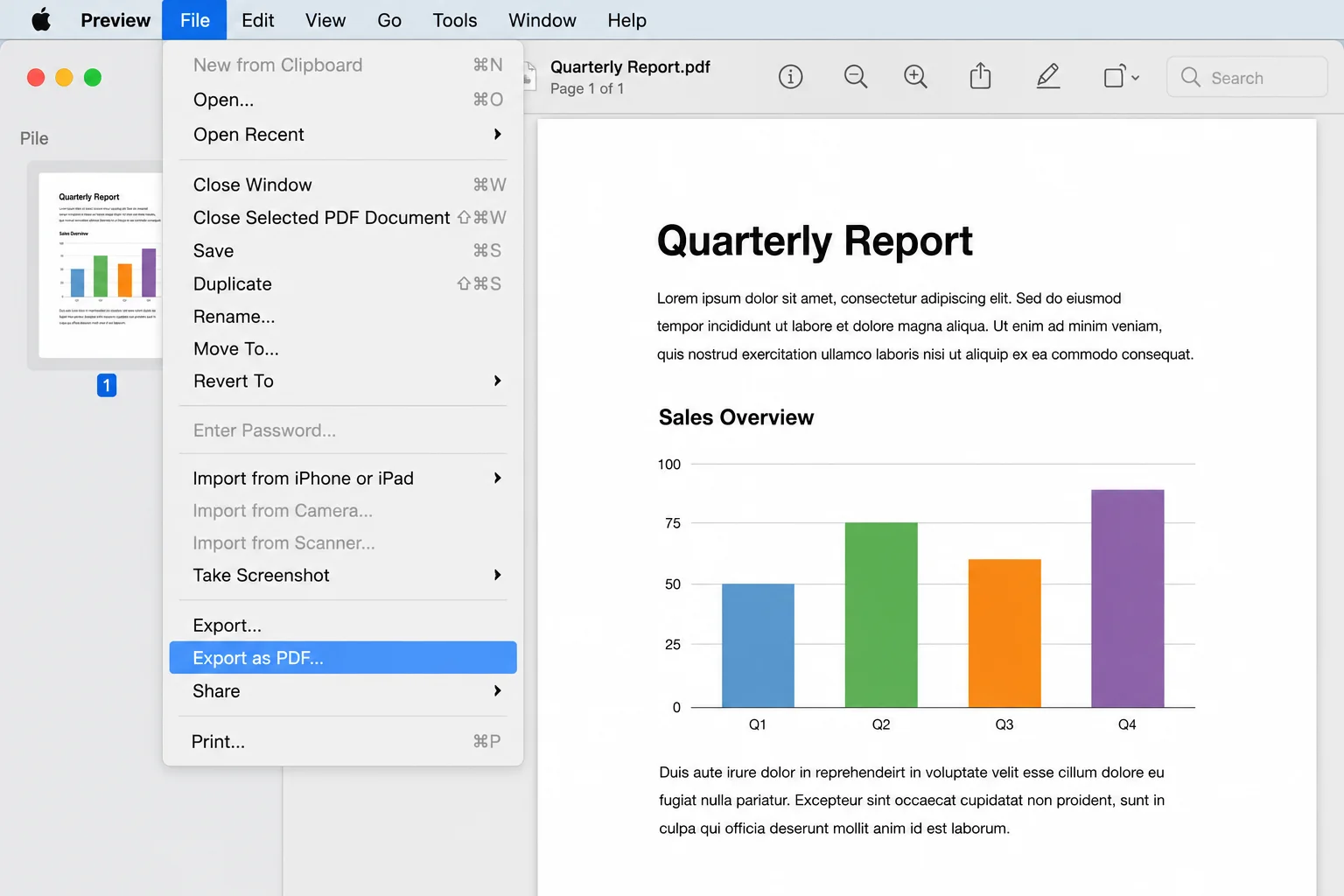
Task: Click the PDF document proxy icon in title bar
Action: point(529,76)
